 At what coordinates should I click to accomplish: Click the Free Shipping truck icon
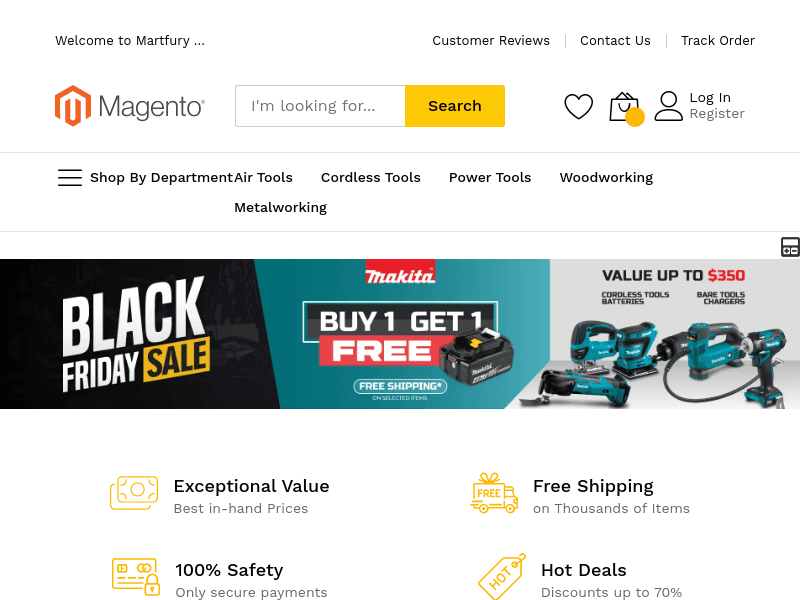[494, 493]
